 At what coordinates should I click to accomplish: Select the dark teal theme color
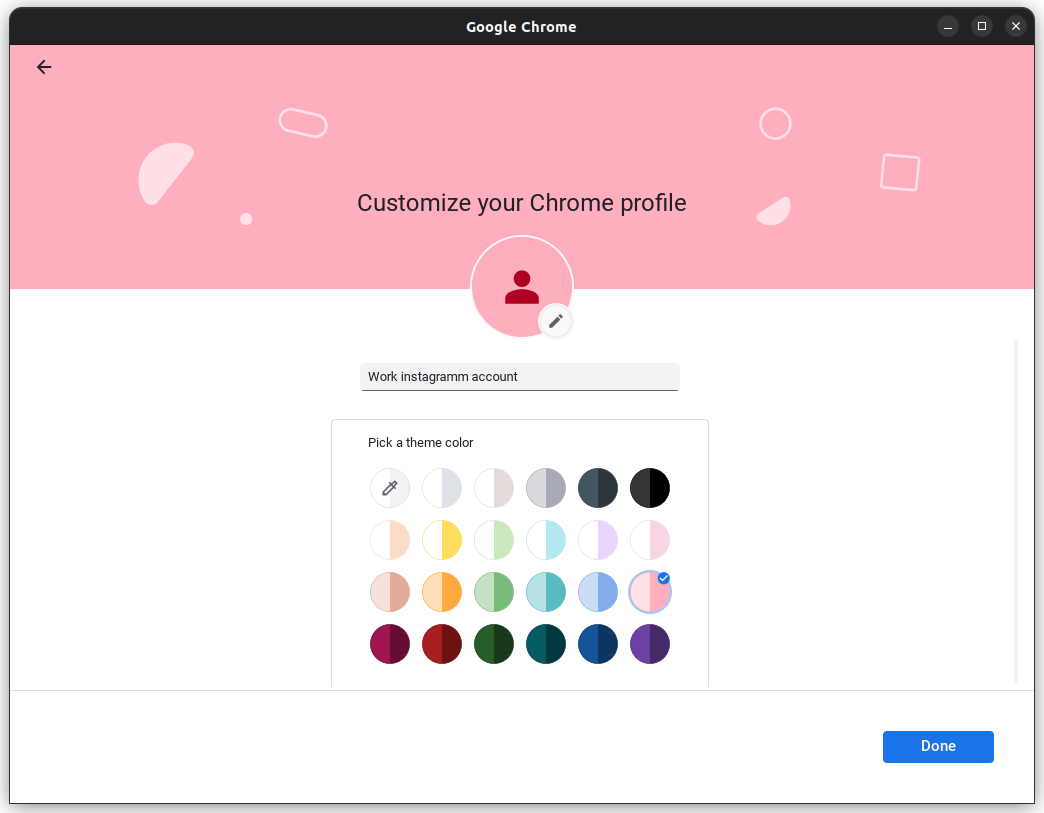pyautogui.click(x=546, y=644)
